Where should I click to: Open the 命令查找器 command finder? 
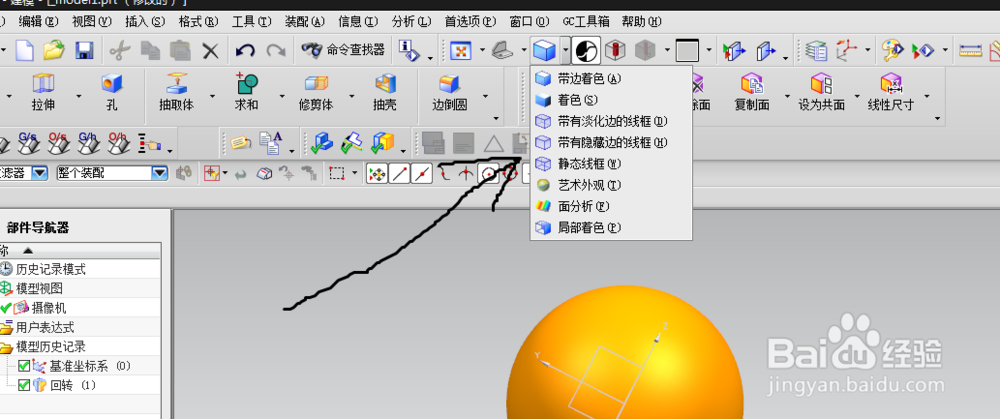coord(343,50)
